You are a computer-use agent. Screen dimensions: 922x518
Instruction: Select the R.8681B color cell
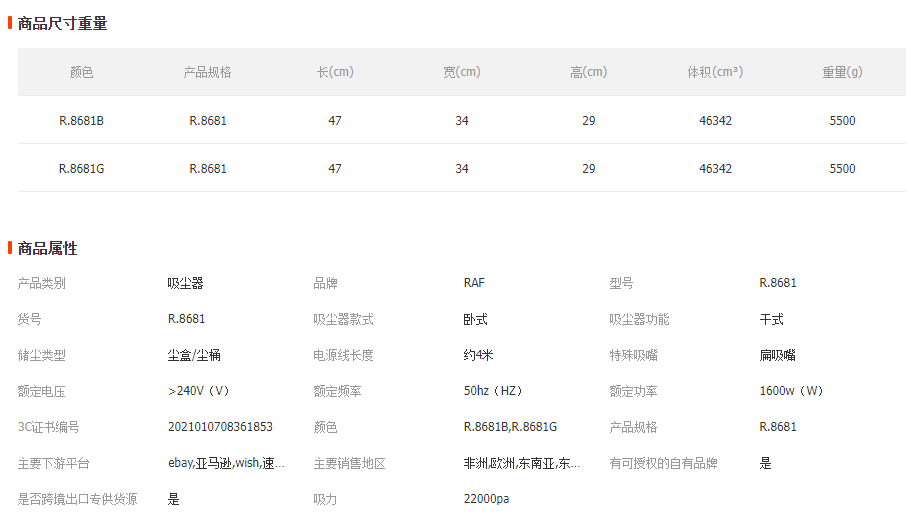coord(81,121)
